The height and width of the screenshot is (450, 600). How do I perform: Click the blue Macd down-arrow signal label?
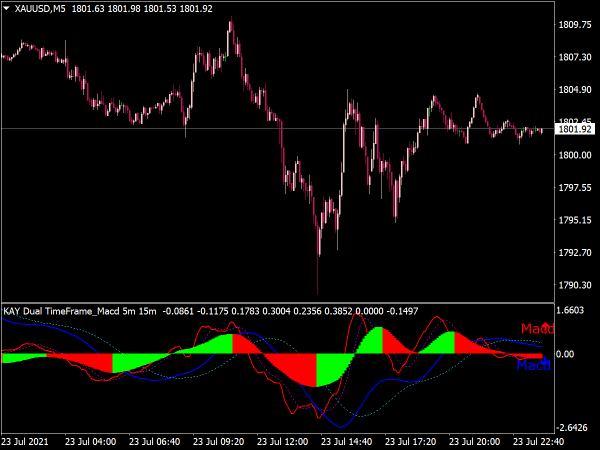pyautogui.click(x=534, y=365)
